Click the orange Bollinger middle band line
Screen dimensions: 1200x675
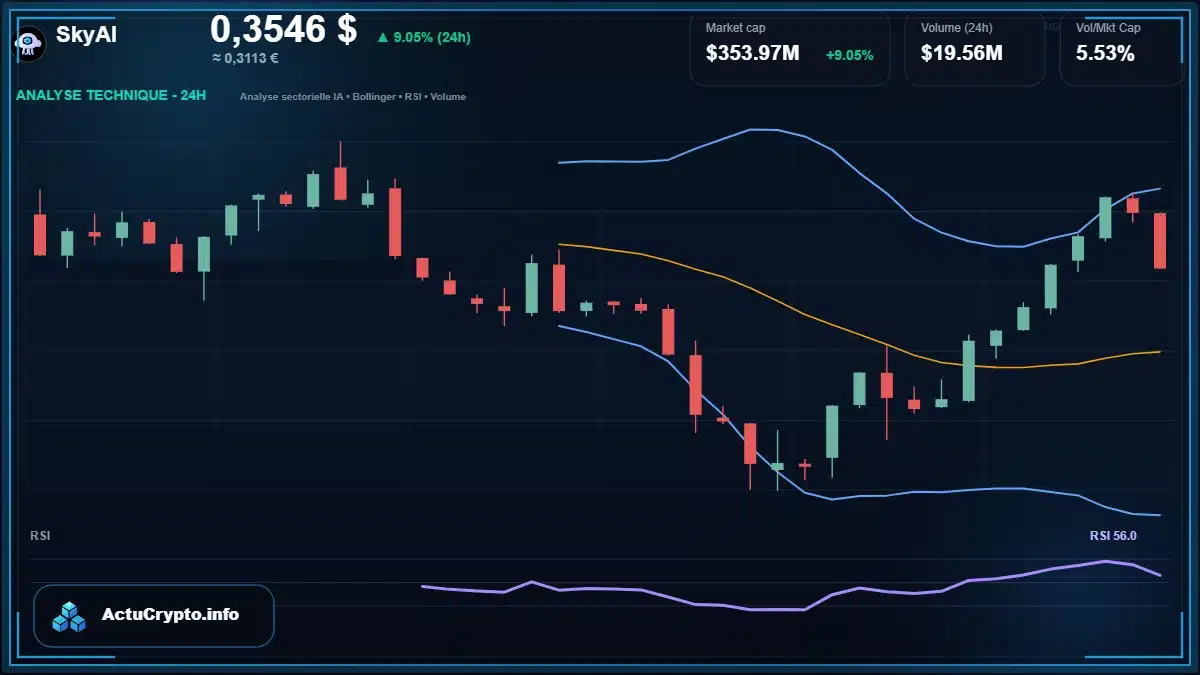tap(860, 333)
